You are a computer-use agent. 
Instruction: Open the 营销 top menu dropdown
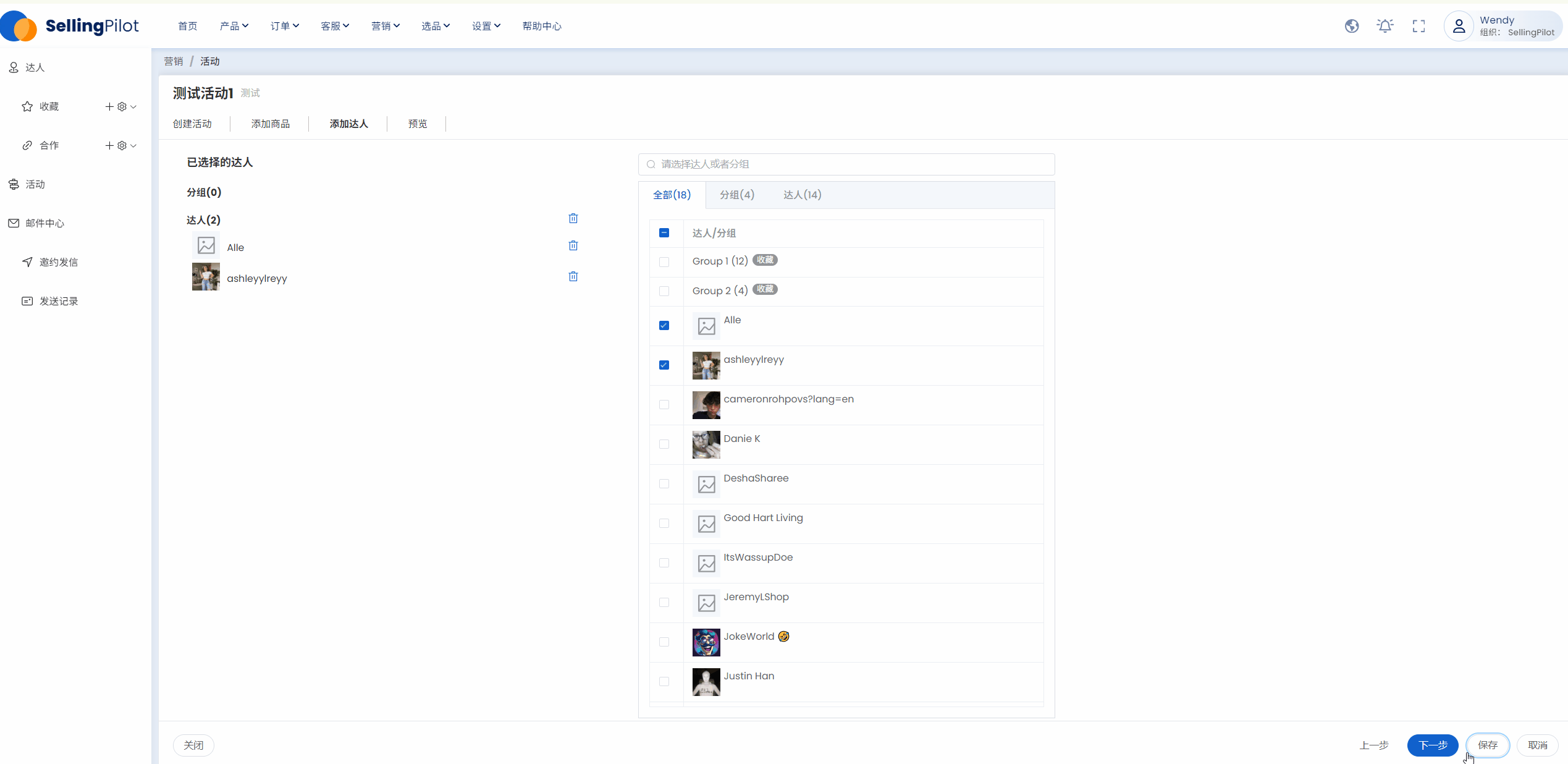point(385,26)
